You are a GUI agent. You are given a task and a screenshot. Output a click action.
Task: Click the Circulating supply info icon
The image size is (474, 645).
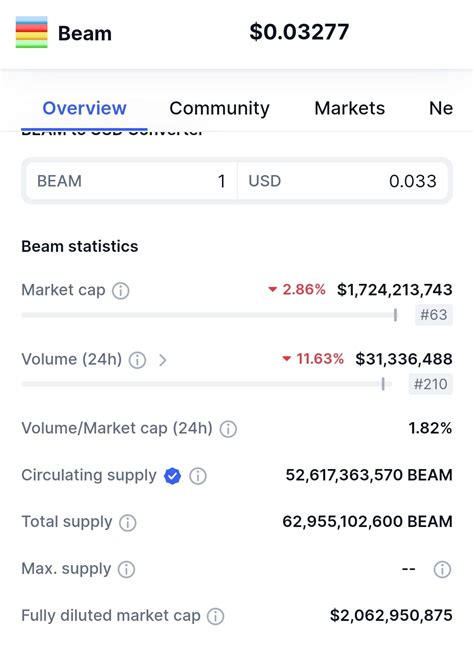pyautogui.click(x=198, y=476)
